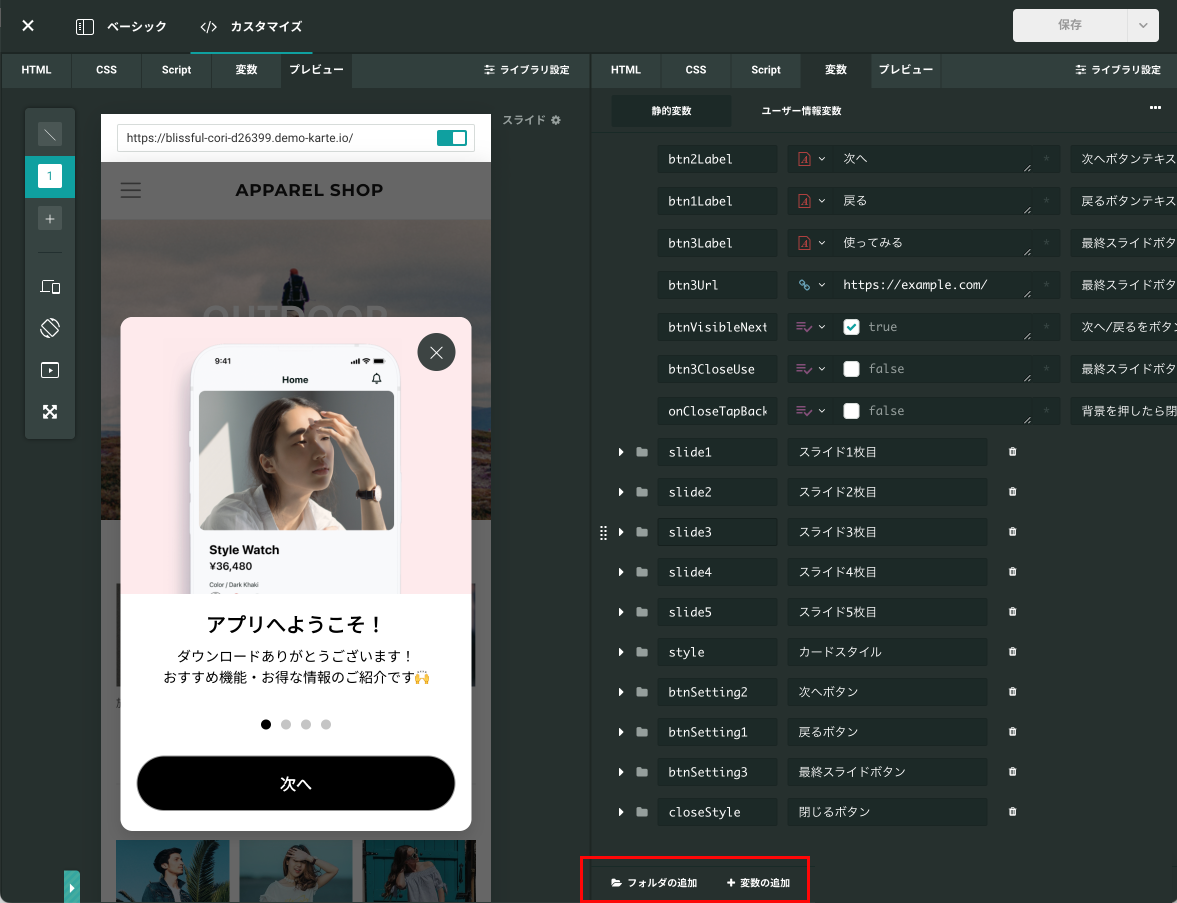
Task: Close the editor with the X icon
Action: tap(28, 26)
